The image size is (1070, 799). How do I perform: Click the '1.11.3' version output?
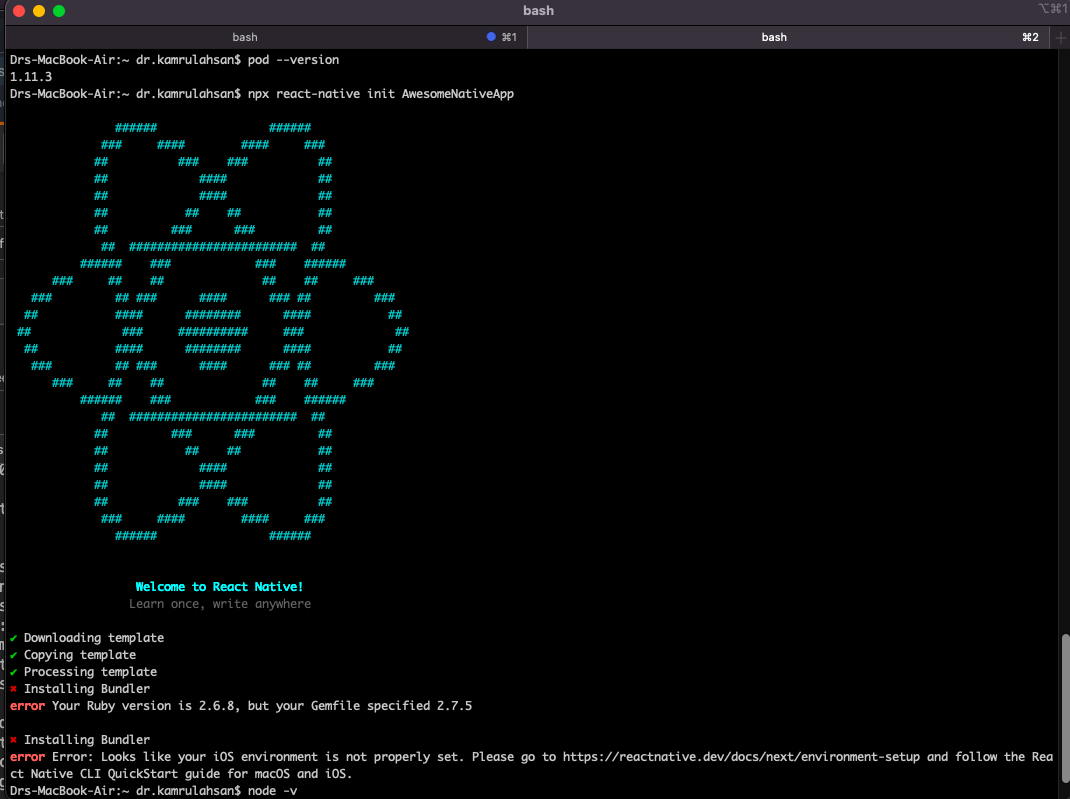(x=31, y=76)
